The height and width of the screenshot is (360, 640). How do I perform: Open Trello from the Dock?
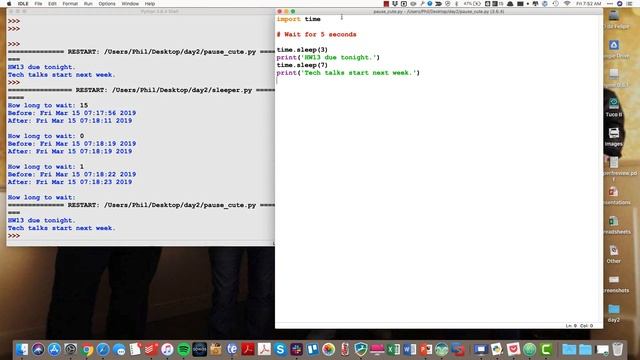click(312, 349)
